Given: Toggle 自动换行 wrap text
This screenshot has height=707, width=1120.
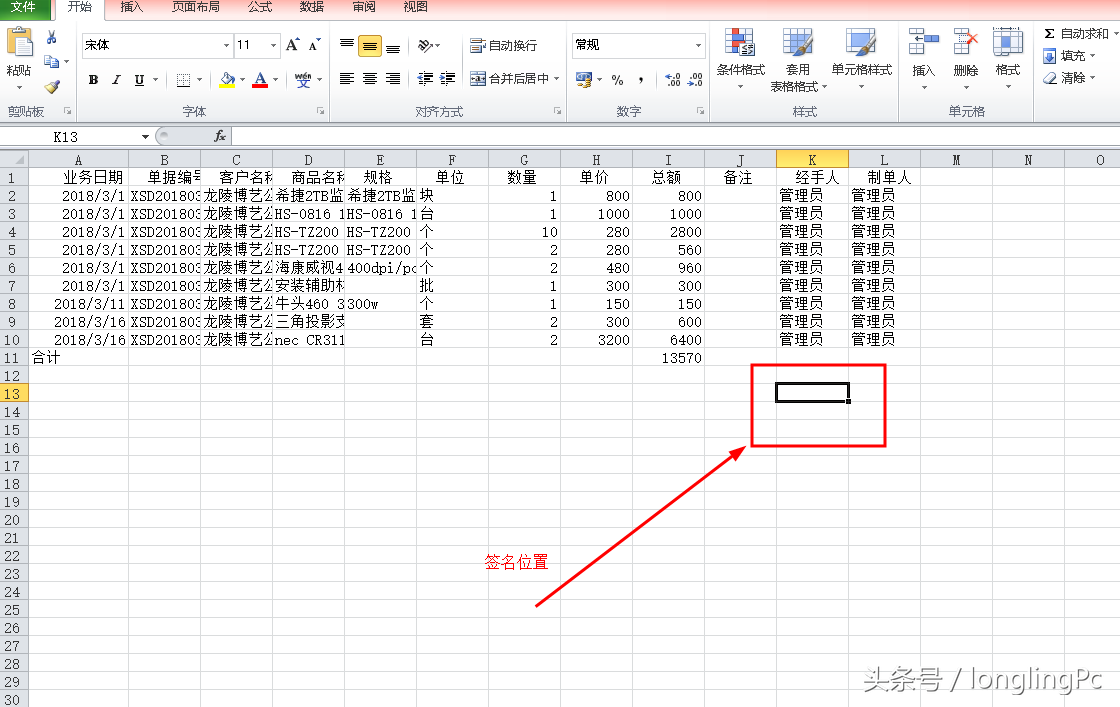Looking at the screenshot, I should tap(503, 45).
